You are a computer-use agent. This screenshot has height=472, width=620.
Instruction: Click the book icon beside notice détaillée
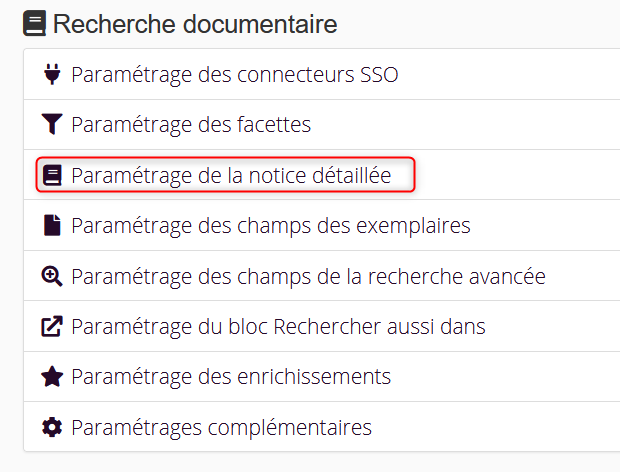(x=52, y=176)
